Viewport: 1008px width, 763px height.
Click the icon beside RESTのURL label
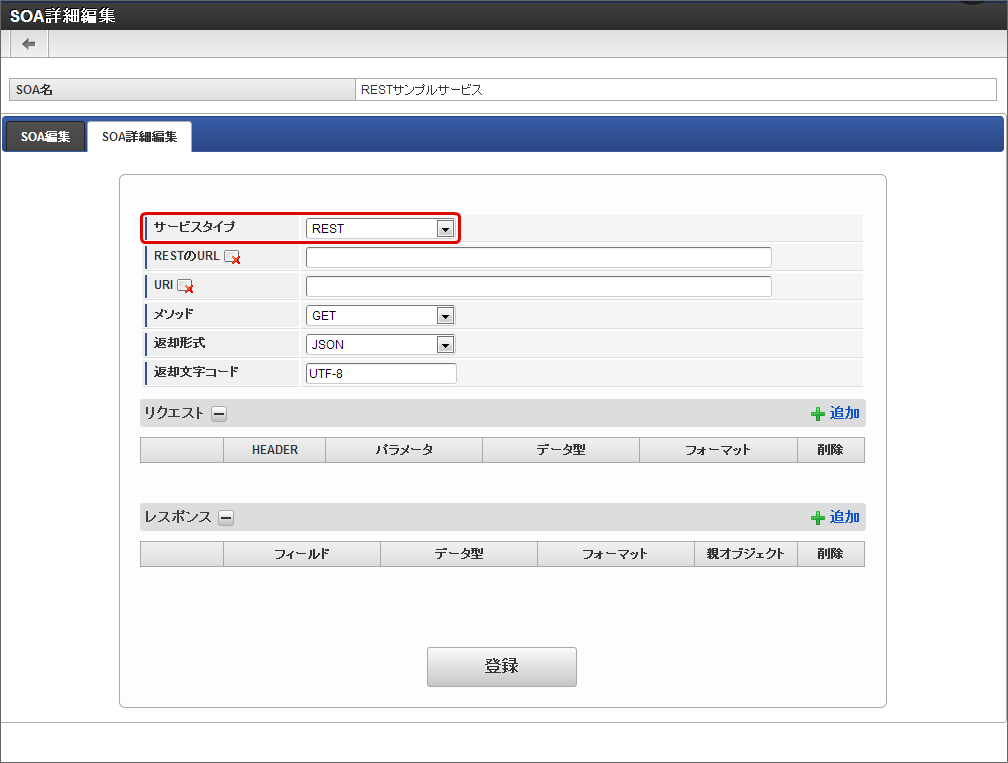(232, 257)
